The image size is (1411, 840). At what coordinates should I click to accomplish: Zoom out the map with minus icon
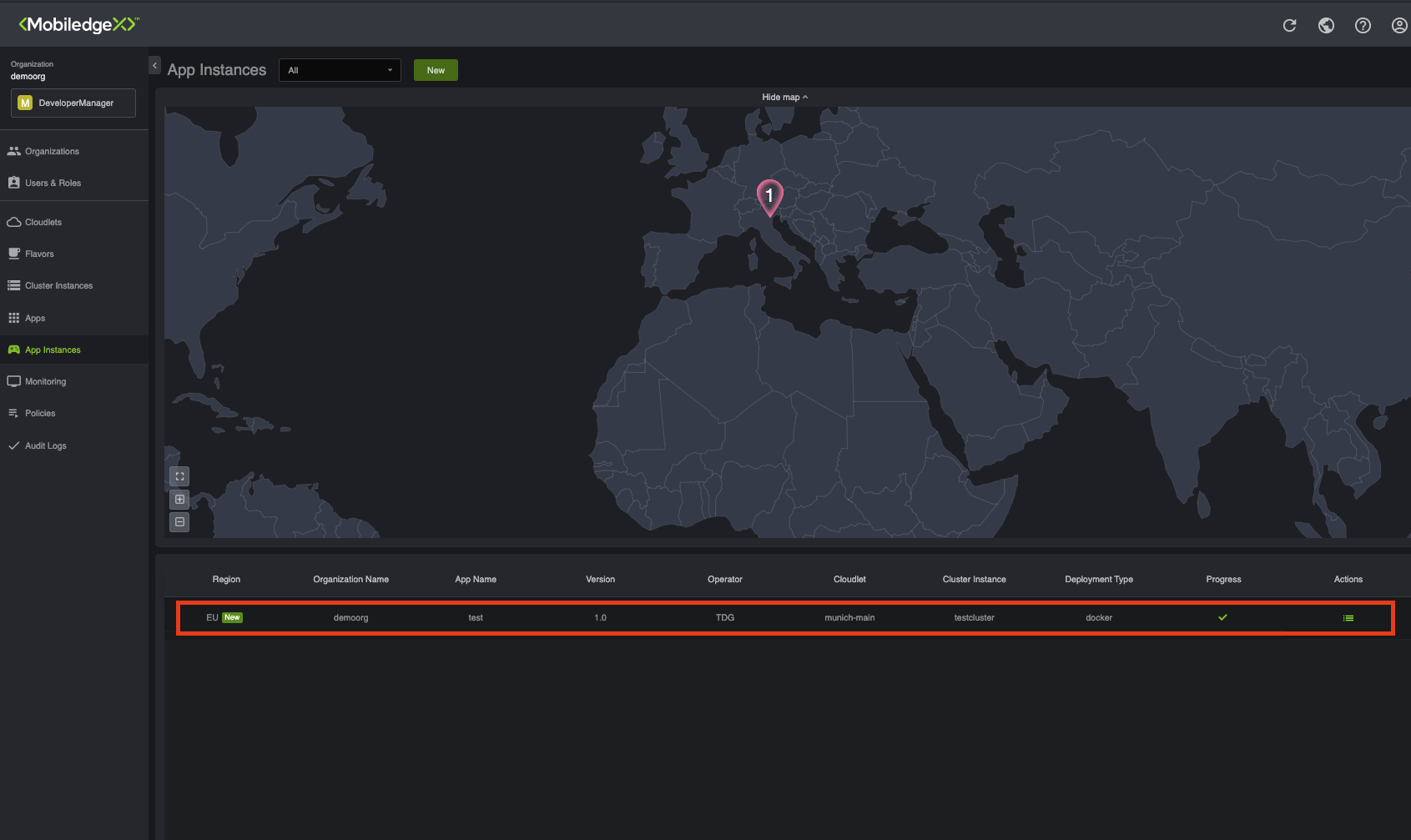(179, 522)
